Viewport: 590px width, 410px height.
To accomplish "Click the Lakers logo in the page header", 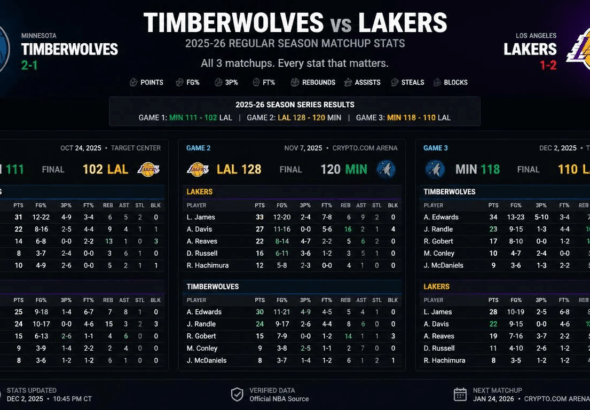I will tap(579, 49).
